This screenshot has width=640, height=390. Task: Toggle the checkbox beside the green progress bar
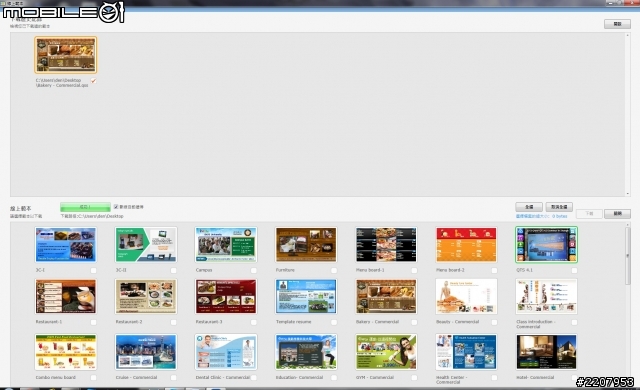tap(116, 207)
